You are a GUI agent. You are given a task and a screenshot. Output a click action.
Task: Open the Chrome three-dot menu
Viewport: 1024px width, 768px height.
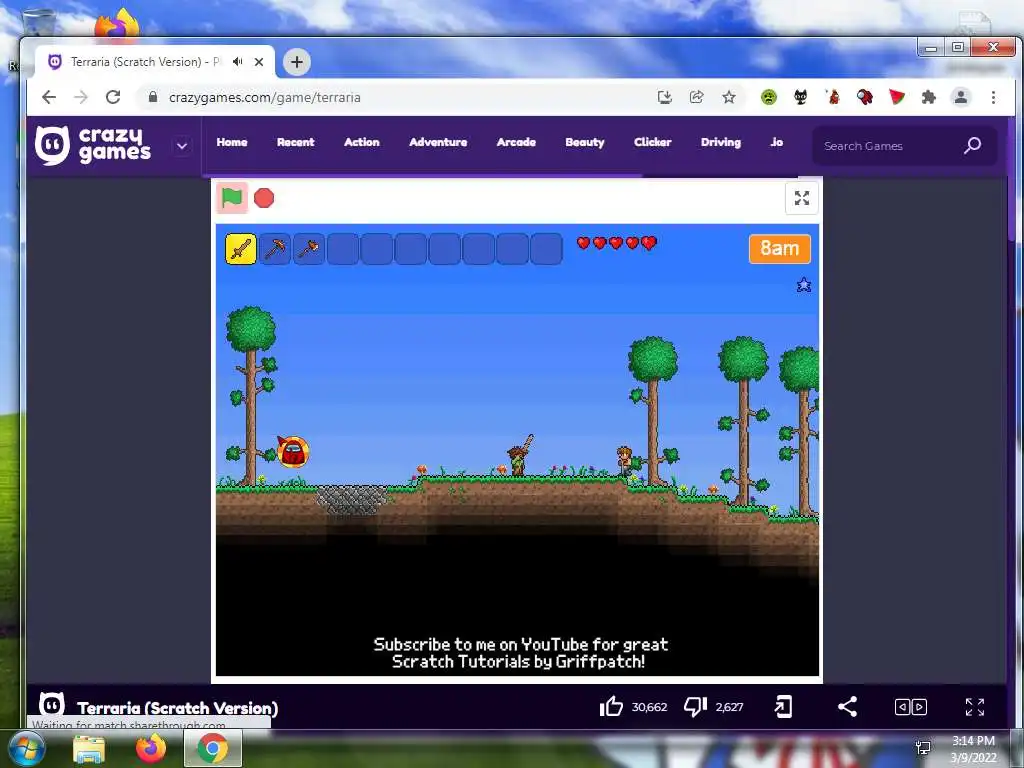[x=993, y=97]
